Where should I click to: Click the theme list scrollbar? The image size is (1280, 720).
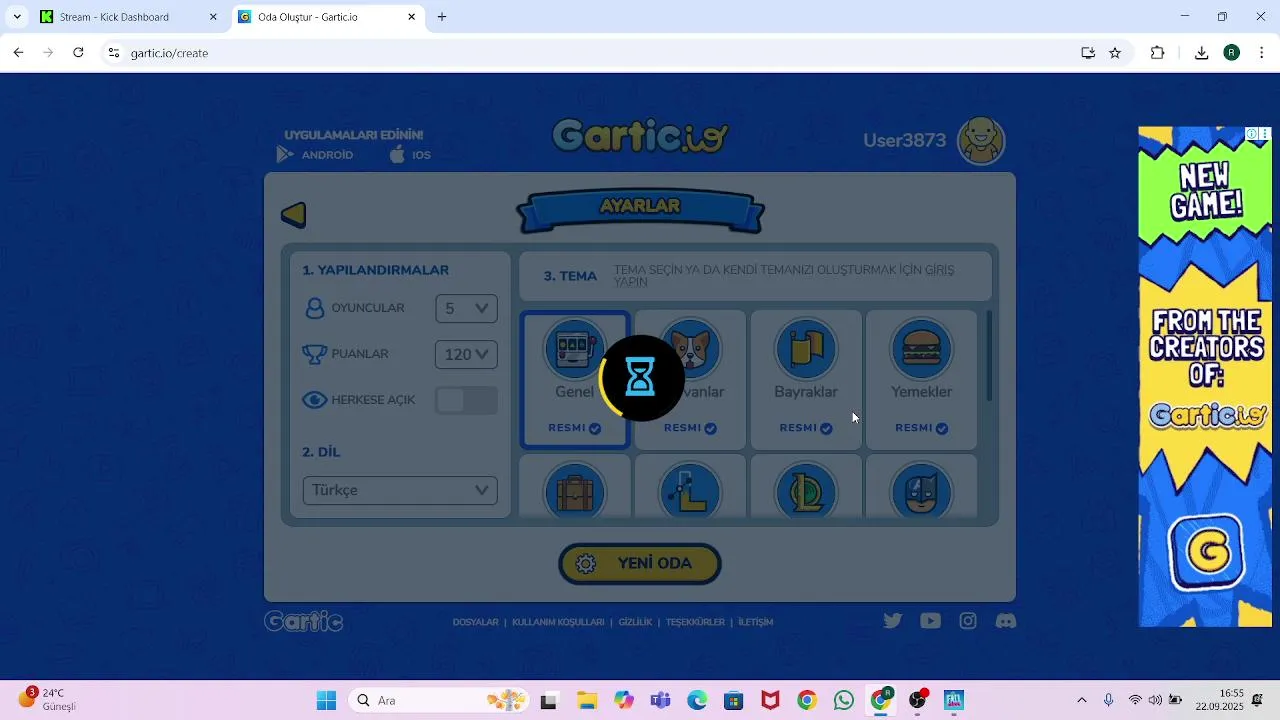point(990,357)
